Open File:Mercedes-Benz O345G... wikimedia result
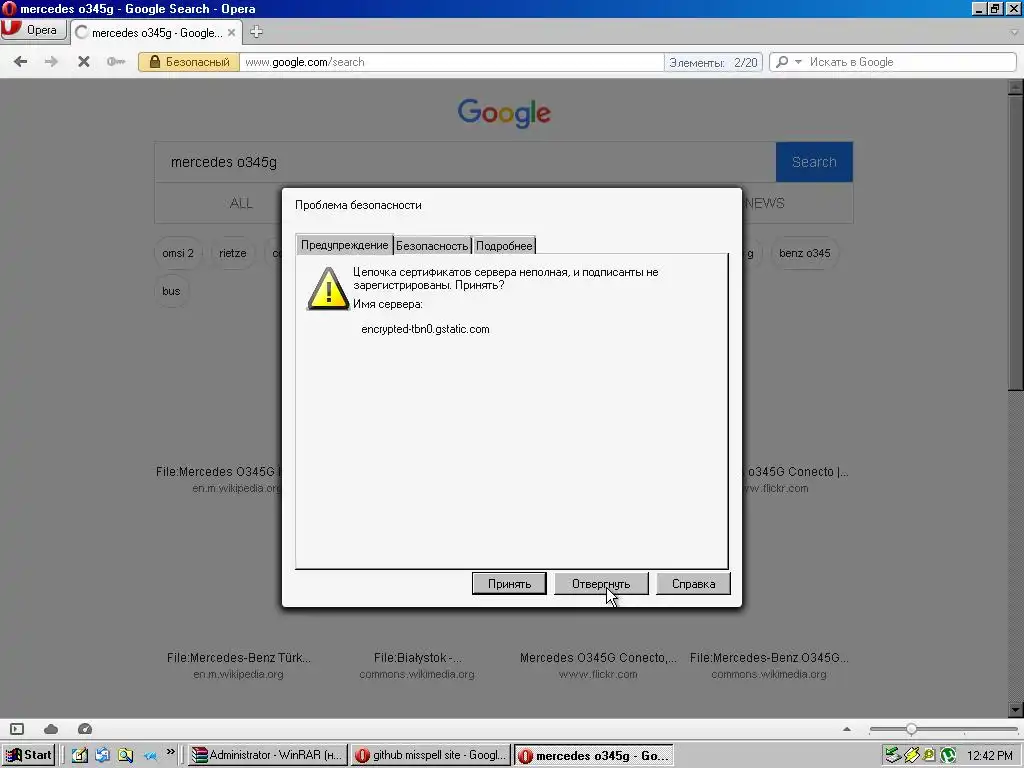 [x=769, y=658]
